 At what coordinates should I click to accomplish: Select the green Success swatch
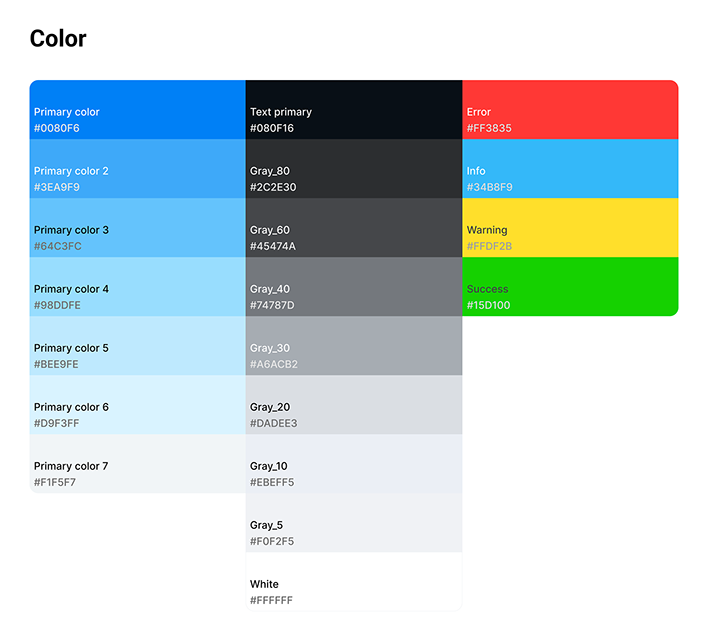(x=570, y=287)
